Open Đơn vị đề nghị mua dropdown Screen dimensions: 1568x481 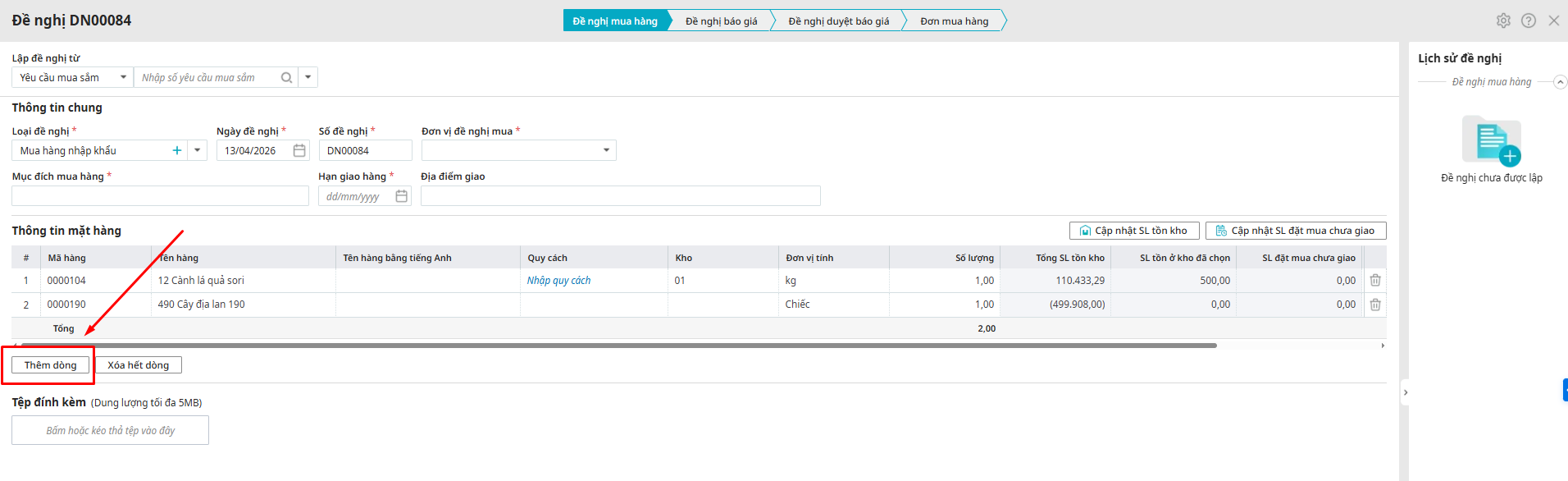[x=606, y=150]
